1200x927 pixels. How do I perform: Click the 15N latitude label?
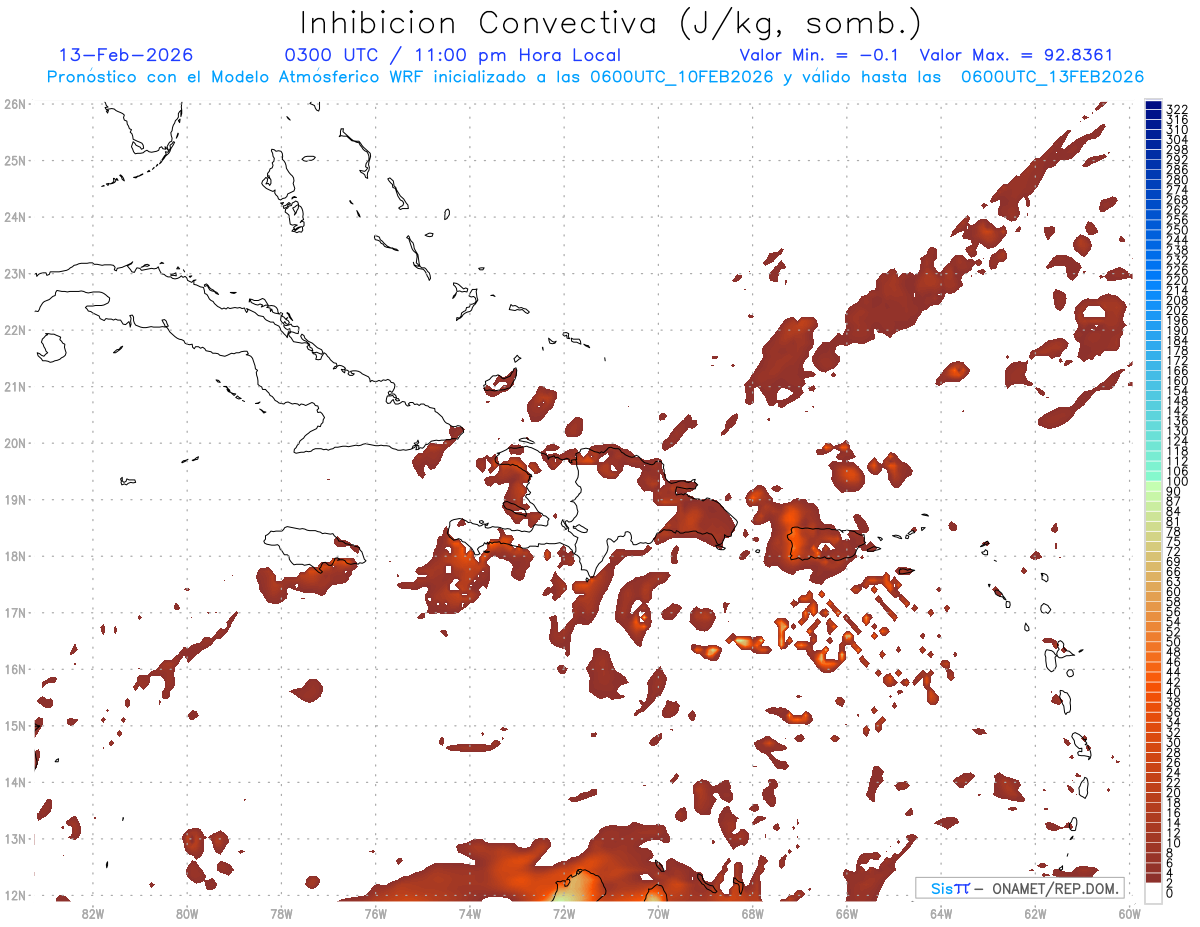(15, 725)
